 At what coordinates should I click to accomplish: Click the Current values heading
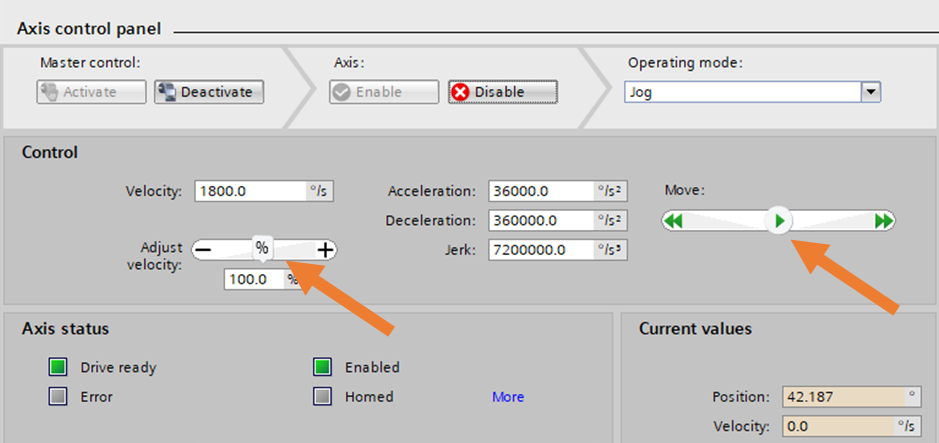tap(695, 329)
